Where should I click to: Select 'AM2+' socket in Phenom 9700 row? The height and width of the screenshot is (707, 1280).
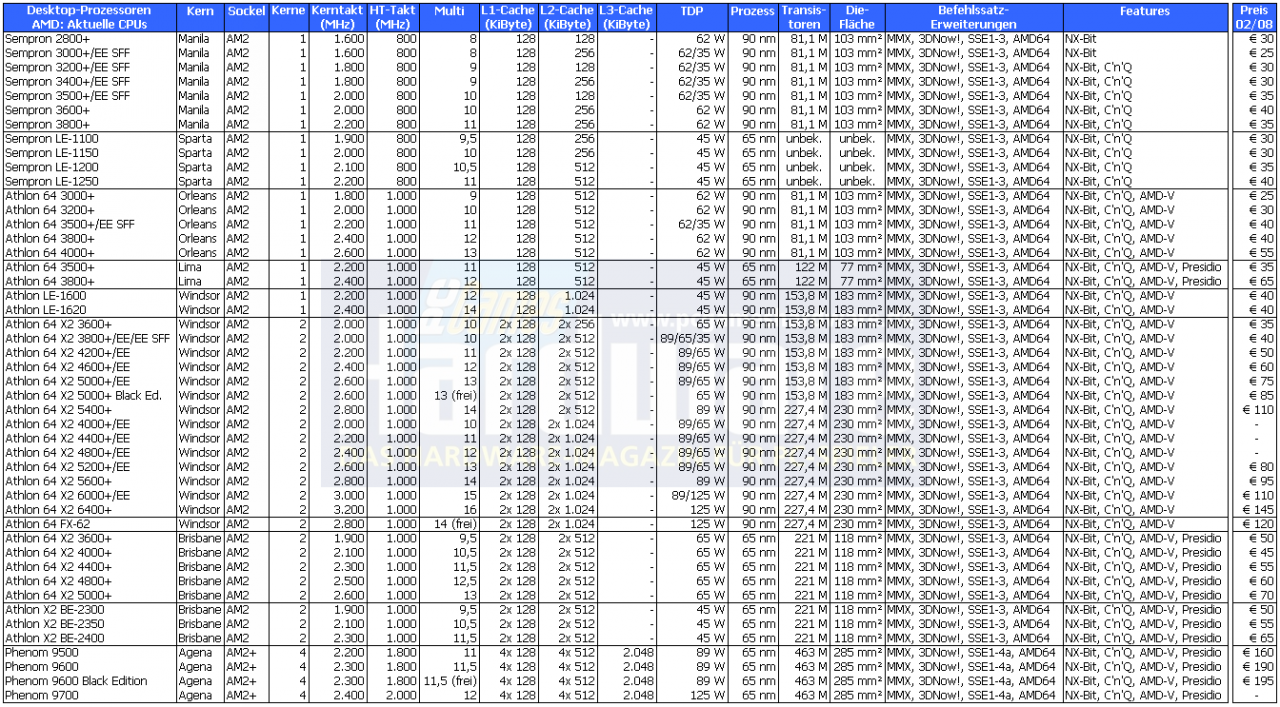241,695
